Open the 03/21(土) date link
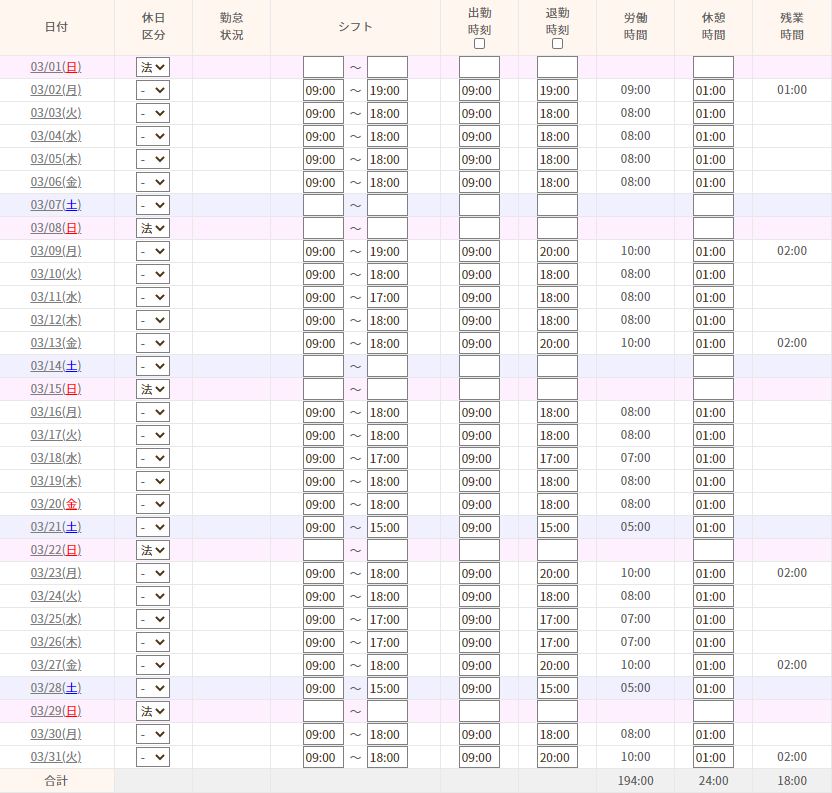 click(56, 527)
